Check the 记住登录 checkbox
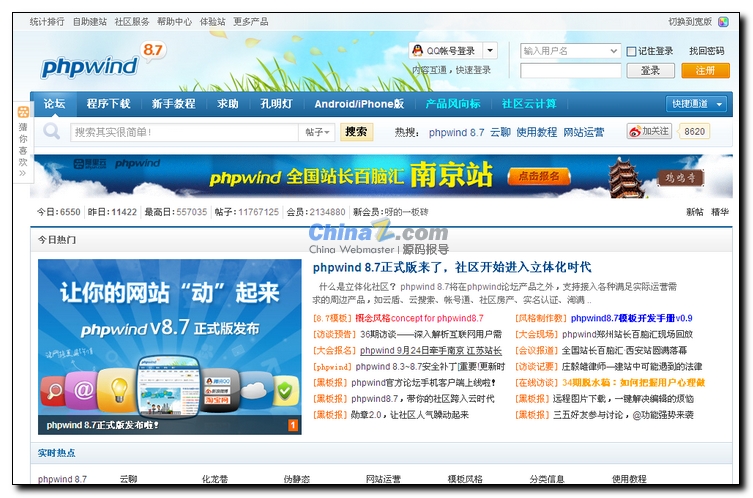This screenshot has width=753, height=498. pos(632,51)
